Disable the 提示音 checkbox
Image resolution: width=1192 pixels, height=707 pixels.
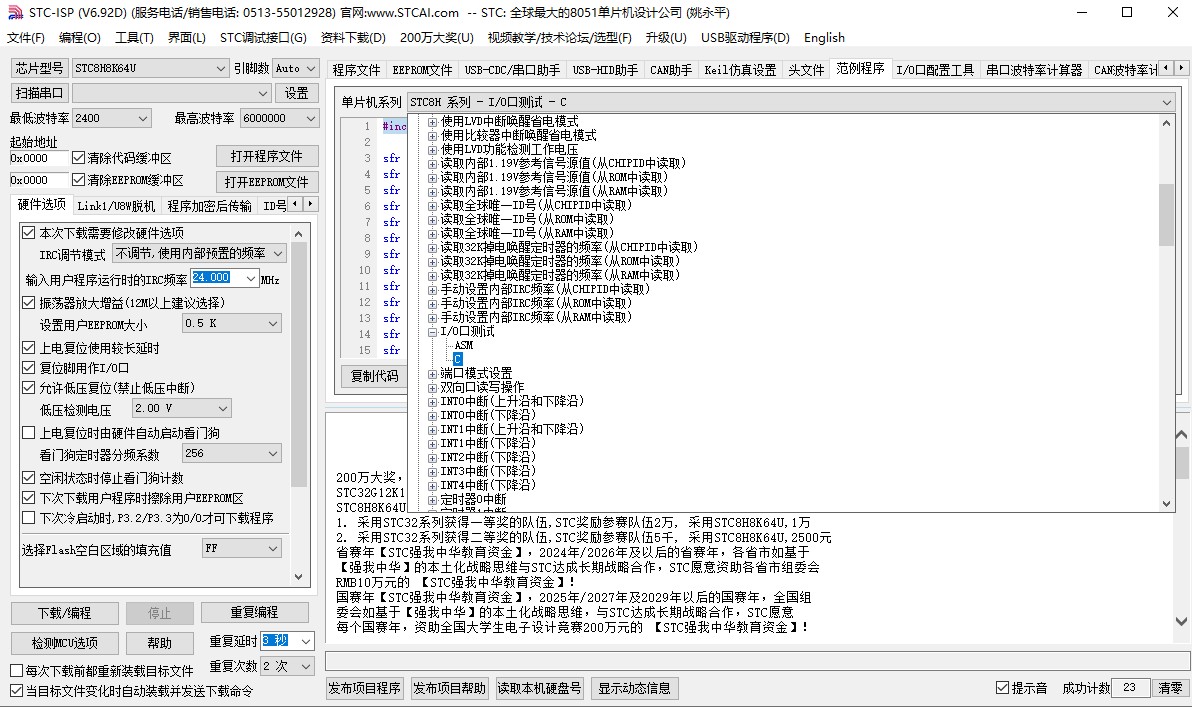pyautogui.click(x=1003, y=688)
